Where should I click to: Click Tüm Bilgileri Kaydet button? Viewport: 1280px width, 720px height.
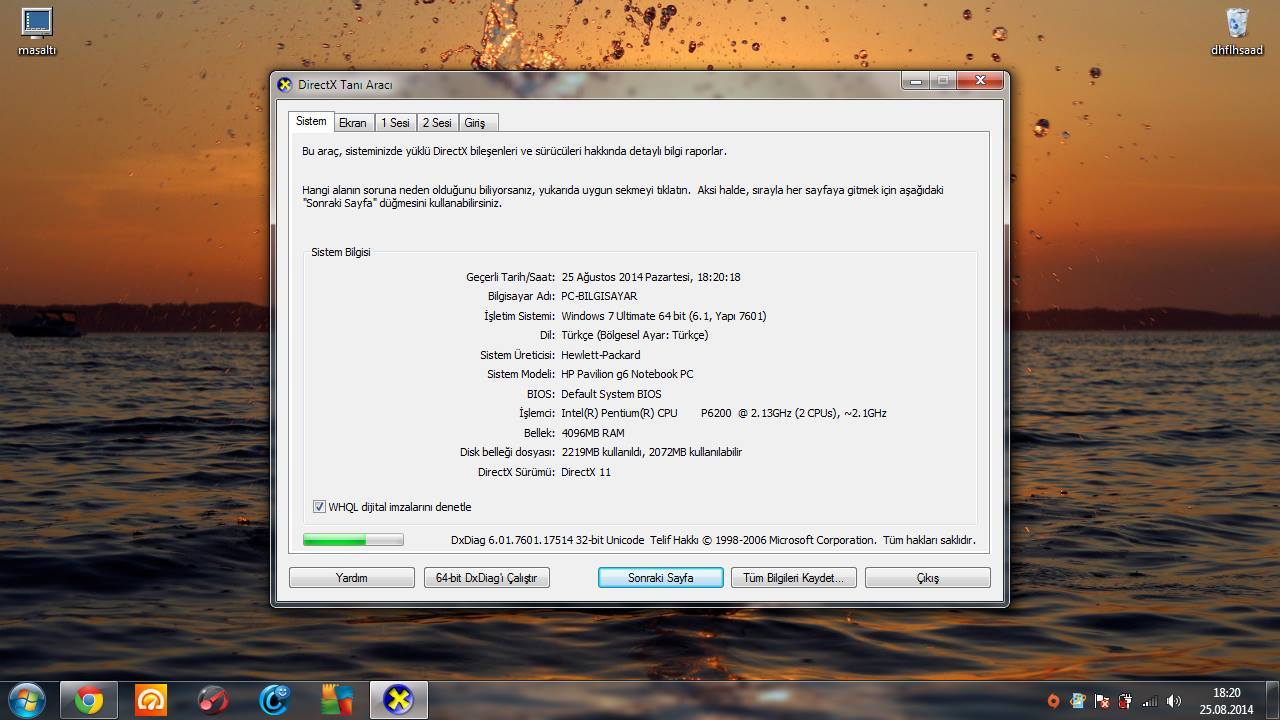794,578
